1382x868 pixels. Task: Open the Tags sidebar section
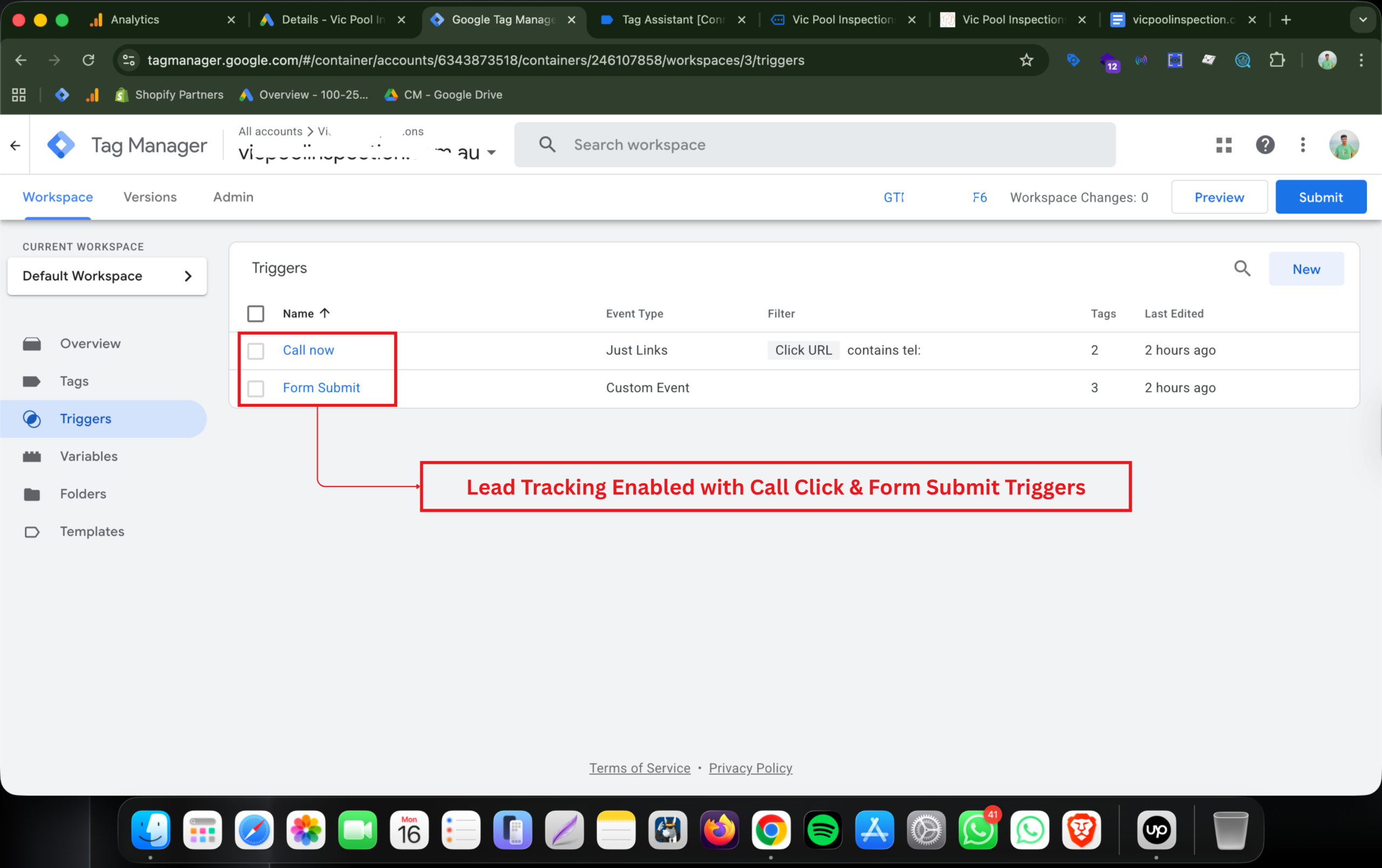click(74, 381)
